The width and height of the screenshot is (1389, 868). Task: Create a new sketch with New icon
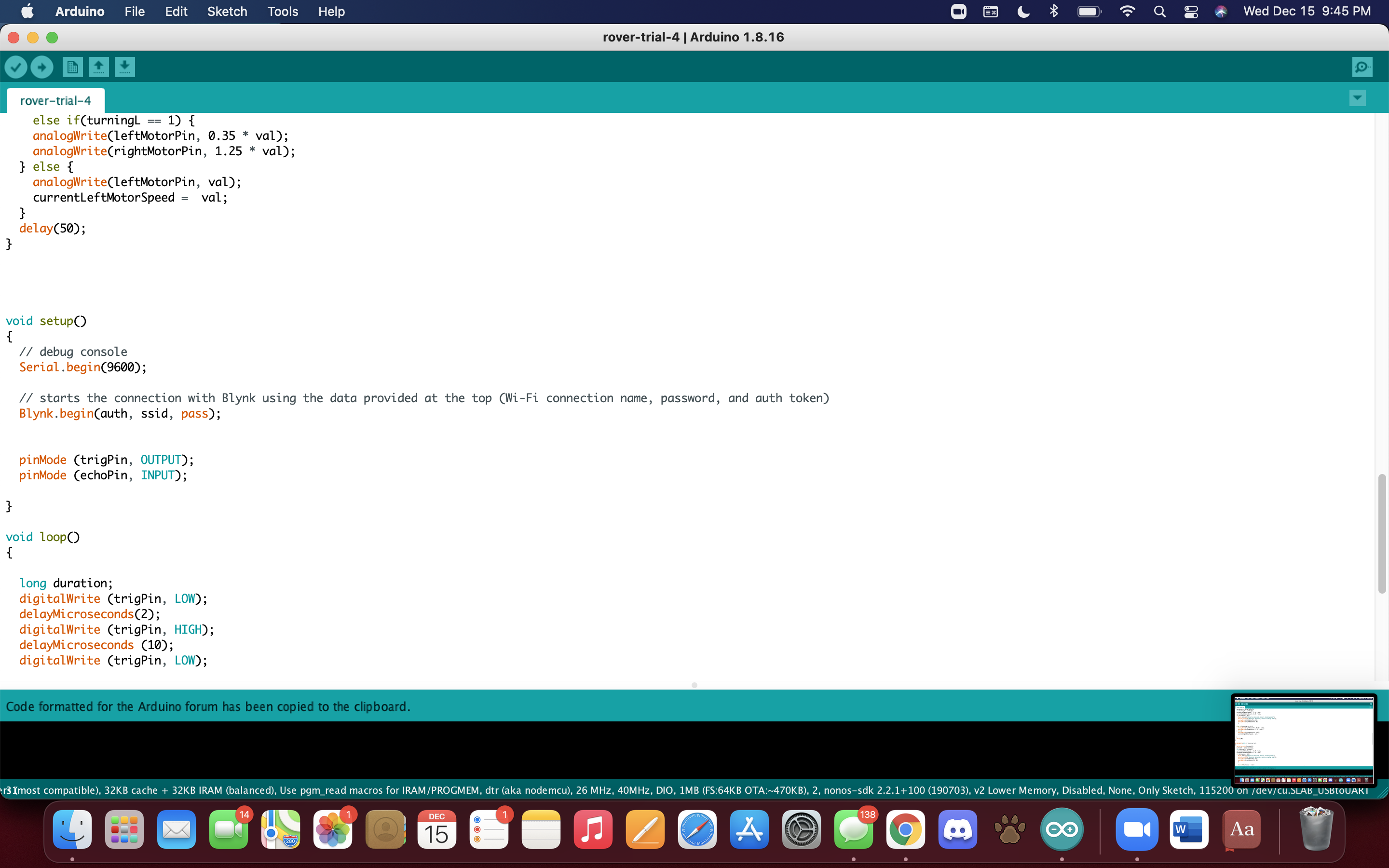[72, 67]
